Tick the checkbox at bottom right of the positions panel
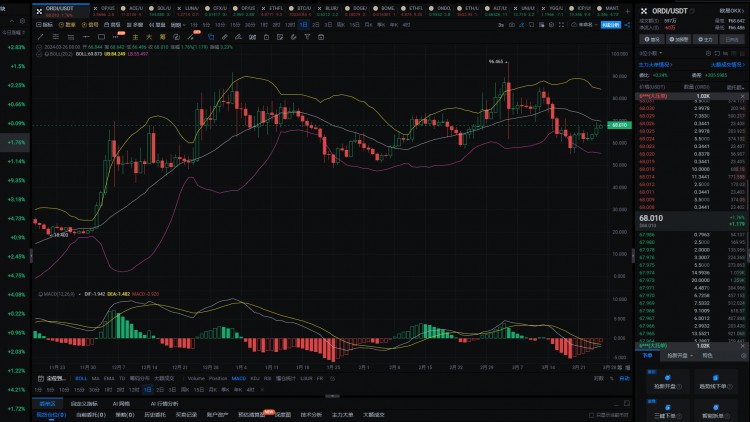Screen dimensions: 750x422 coord(592,415)
